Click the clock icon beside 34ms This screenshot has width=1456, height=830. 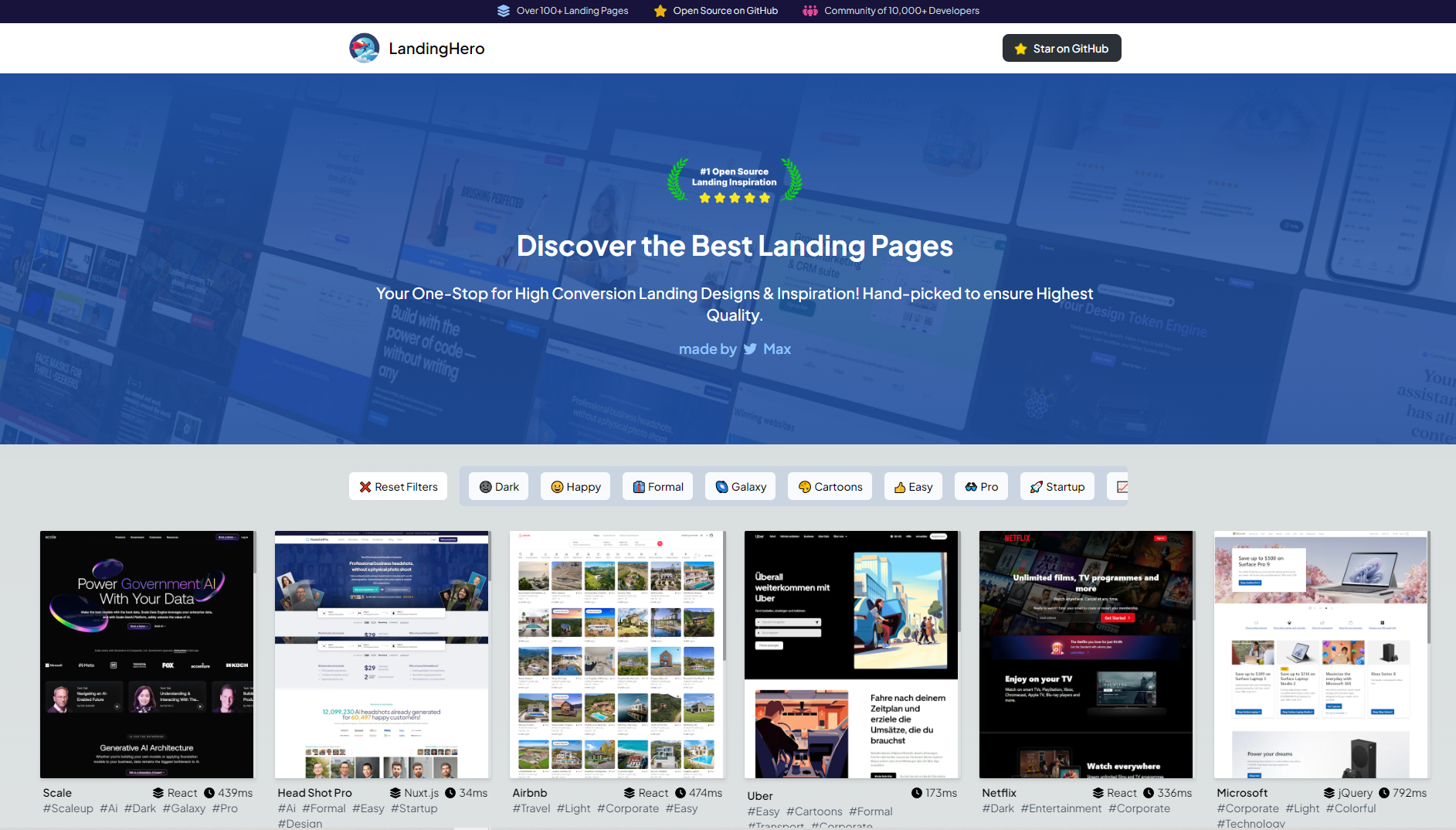click(x=450, y=793)
